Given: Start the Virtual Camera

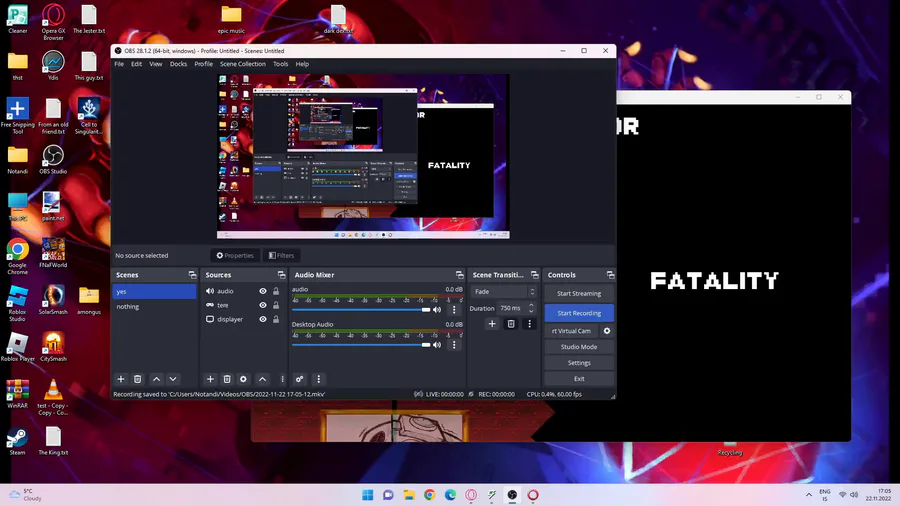Looking at the screenshot, I should 571,331.
